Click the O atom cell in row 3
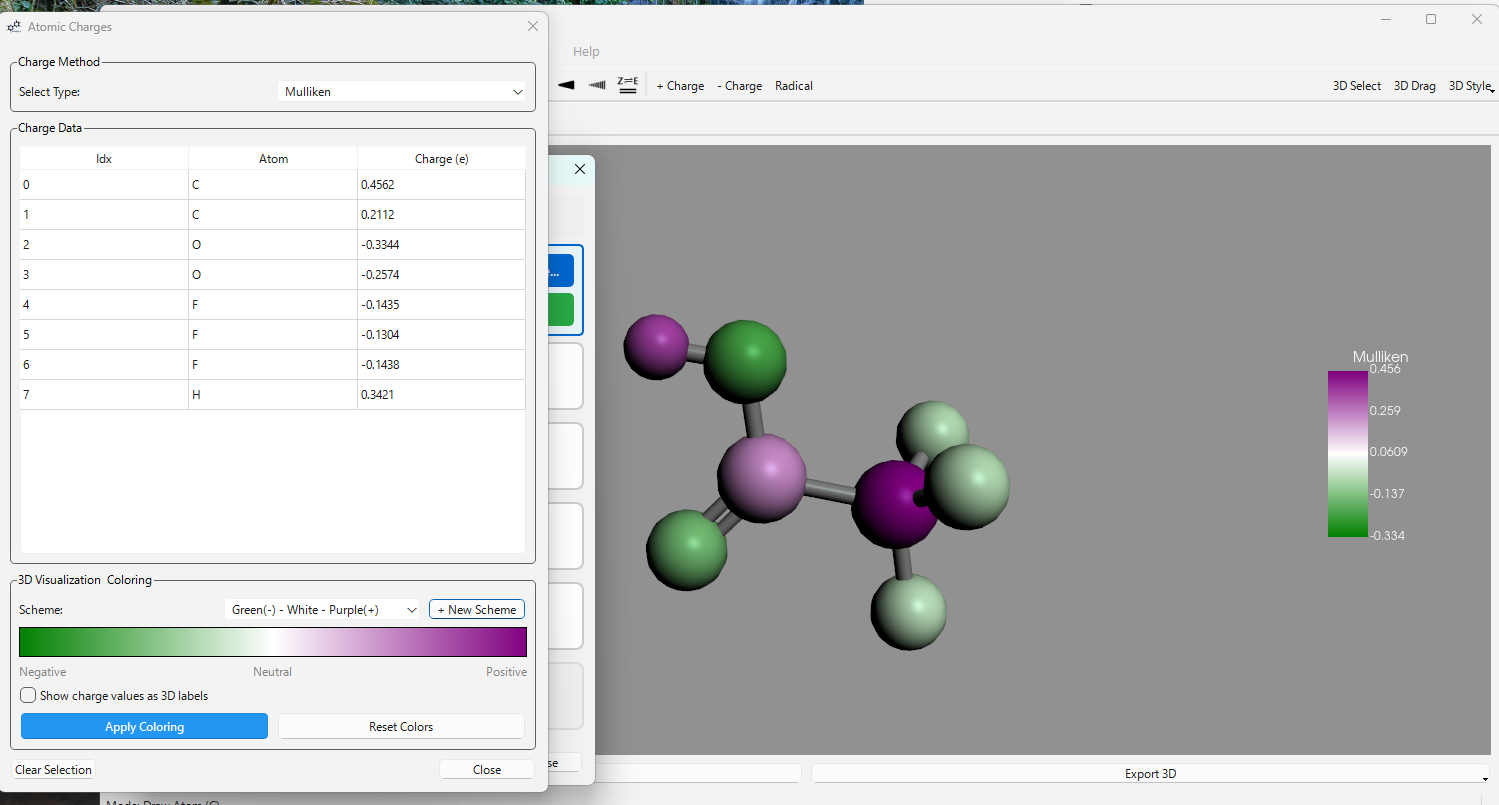1499x805 pixels. 273,275
